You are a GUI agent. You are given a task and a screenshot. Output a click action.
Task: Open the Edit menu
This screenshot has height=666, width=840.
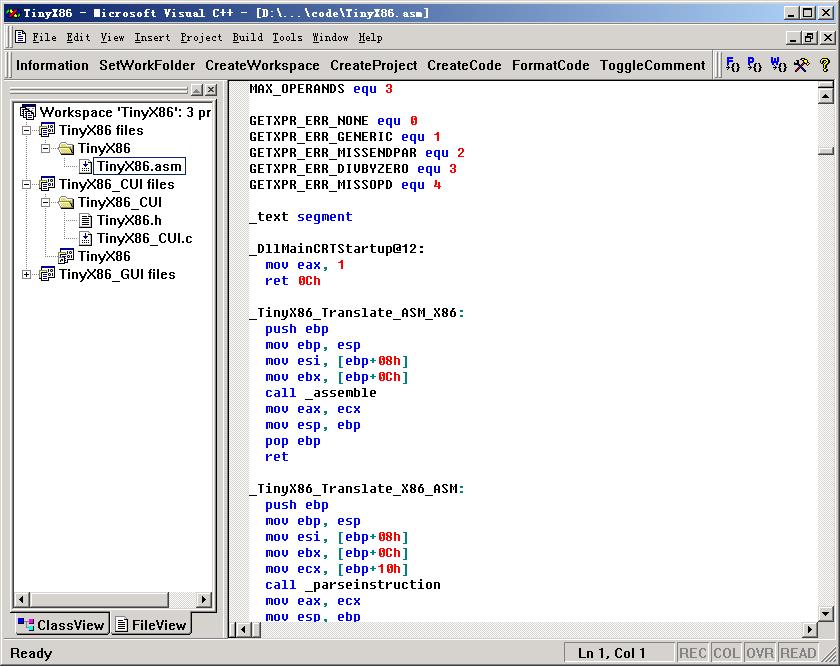coord(78,38)
